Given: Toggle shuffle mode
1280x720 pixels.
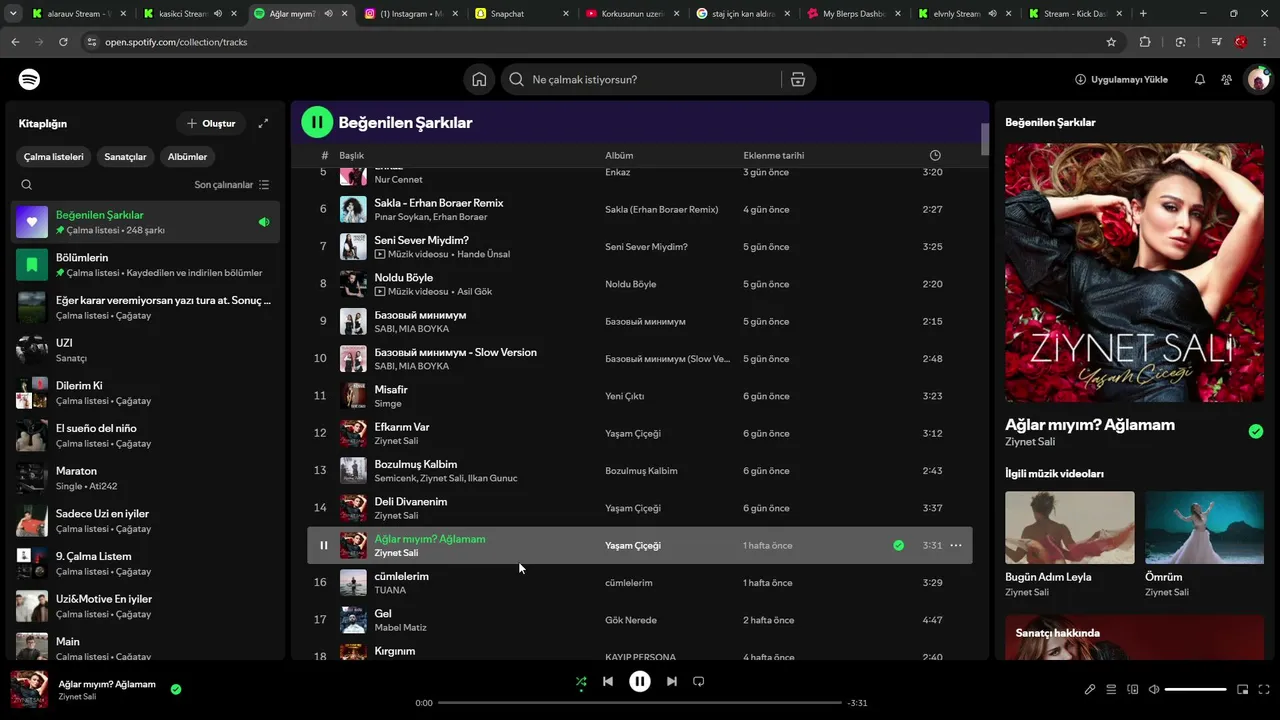Looking at the screenshot, I should [581, 682].
